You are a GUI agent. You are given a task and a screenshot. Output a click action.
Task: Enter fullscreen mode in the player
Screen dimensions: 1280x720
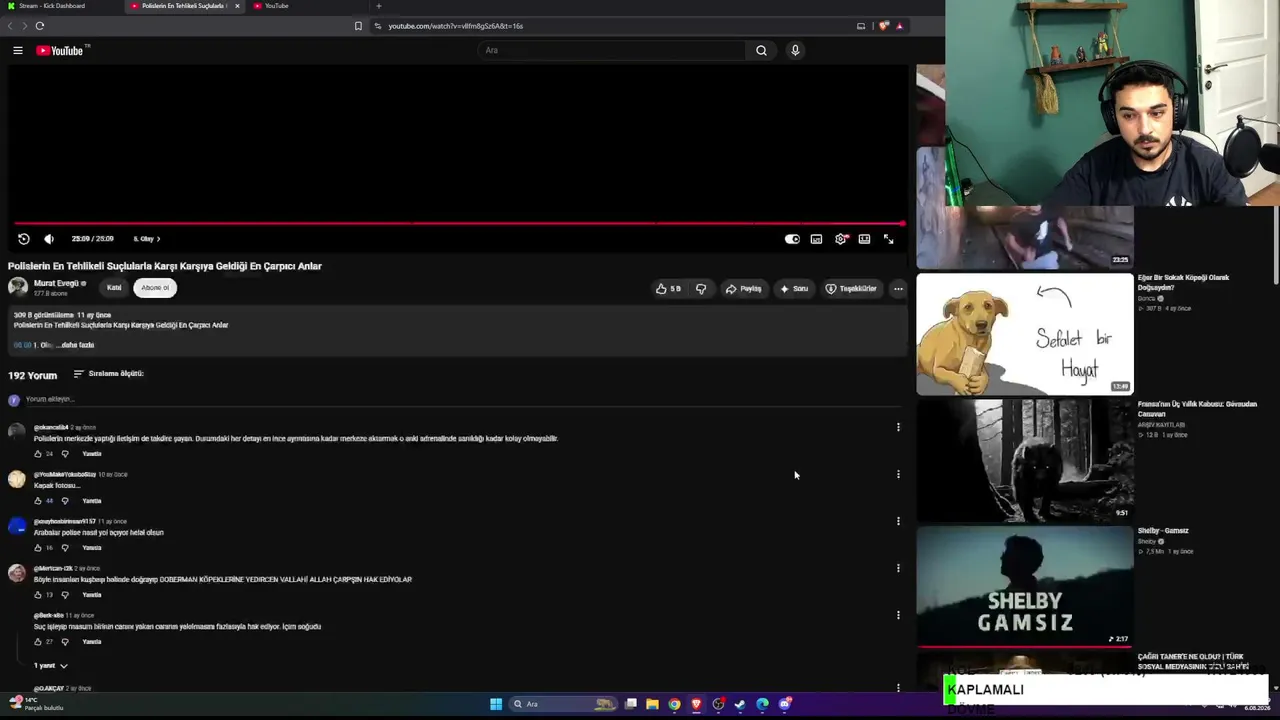click(x=888, y=239)
